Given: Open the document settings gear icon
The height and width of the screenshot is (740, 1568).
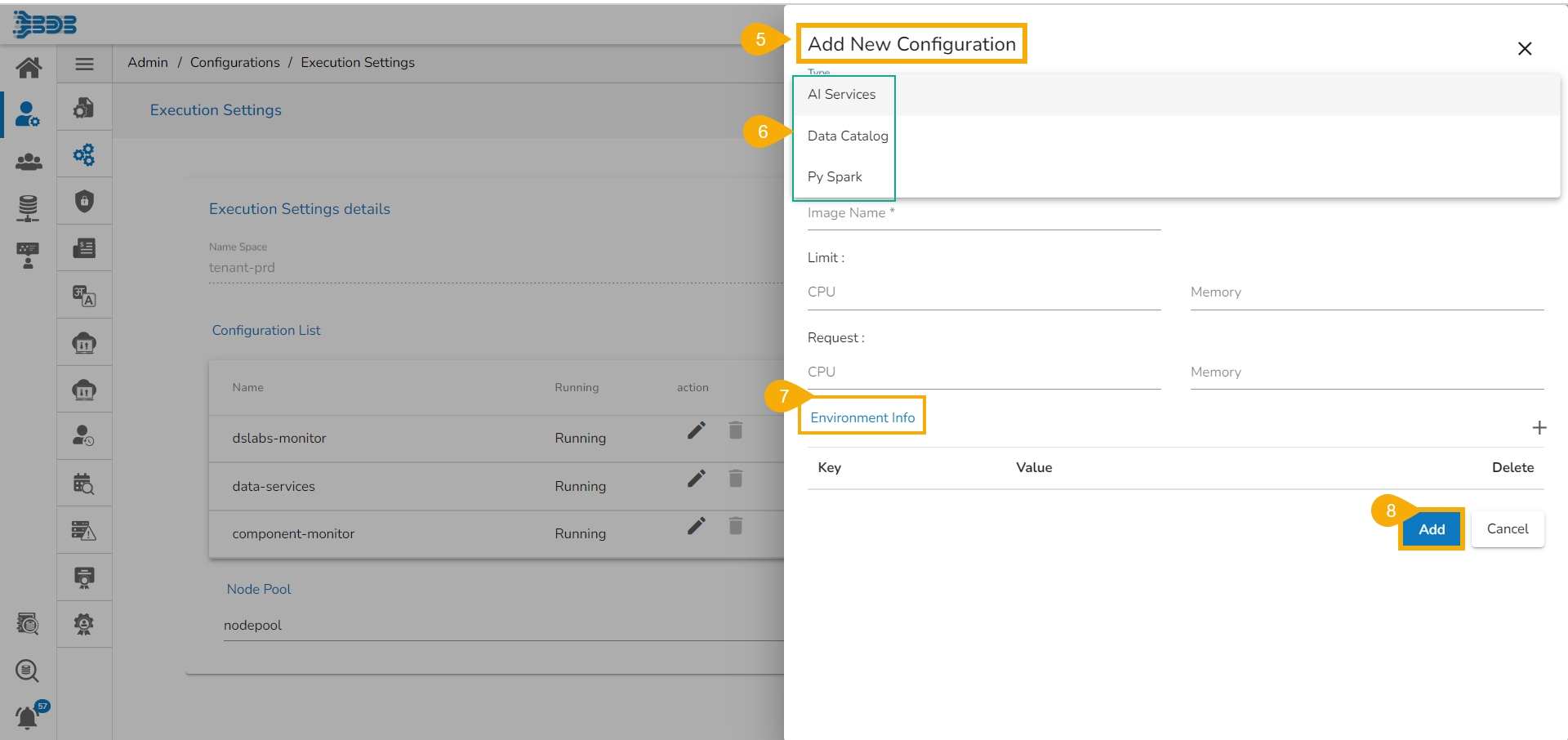Looking at the screenshot, I should (x=84, y=108).
